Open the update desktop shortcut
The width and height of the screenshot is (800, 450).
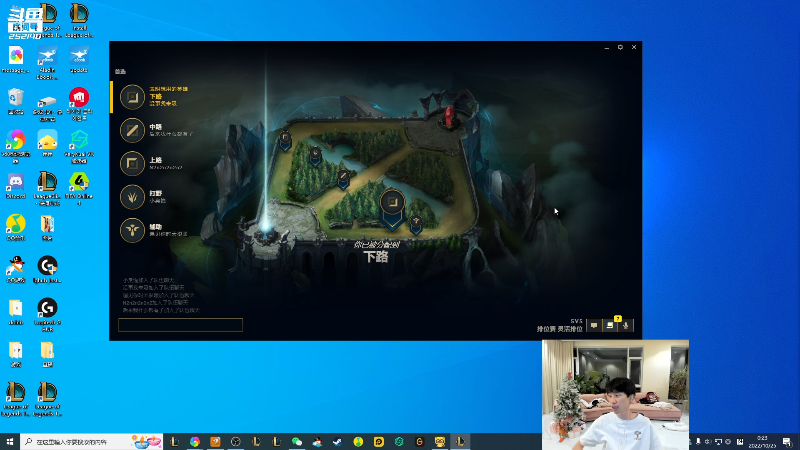tap(79, 60)
